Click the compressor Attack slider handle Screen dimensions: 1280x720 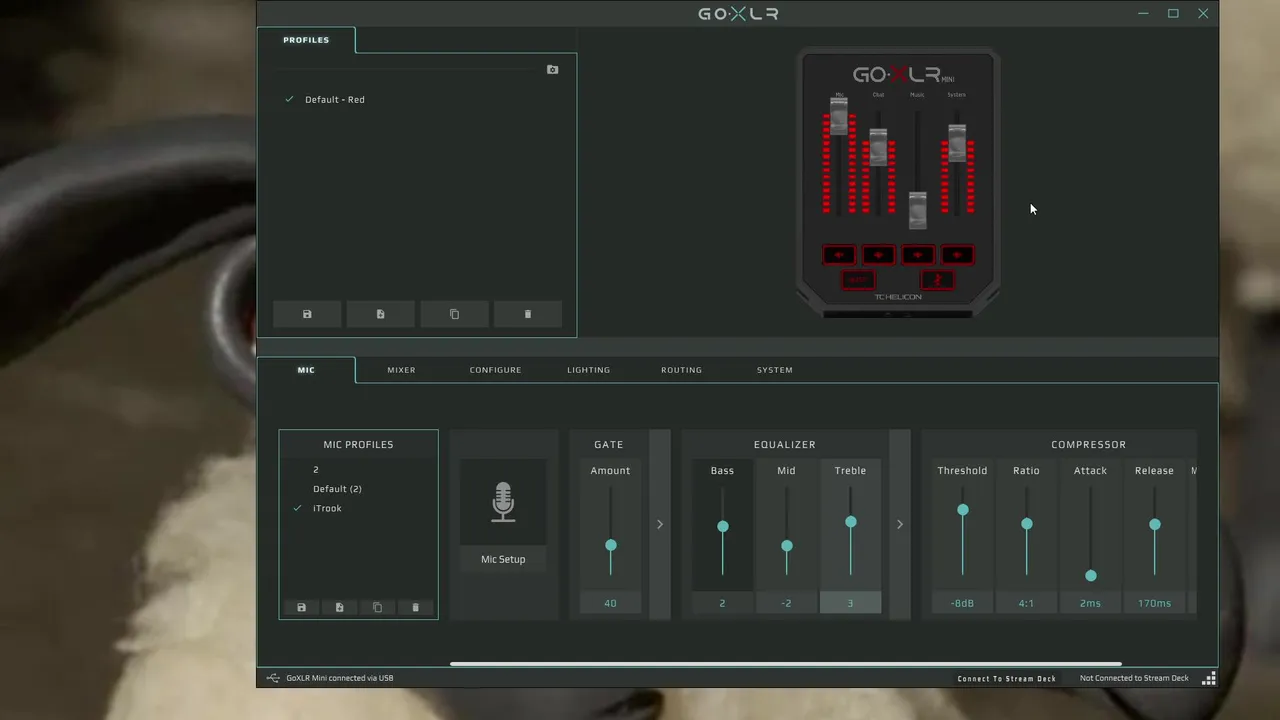click(1091, 576)
